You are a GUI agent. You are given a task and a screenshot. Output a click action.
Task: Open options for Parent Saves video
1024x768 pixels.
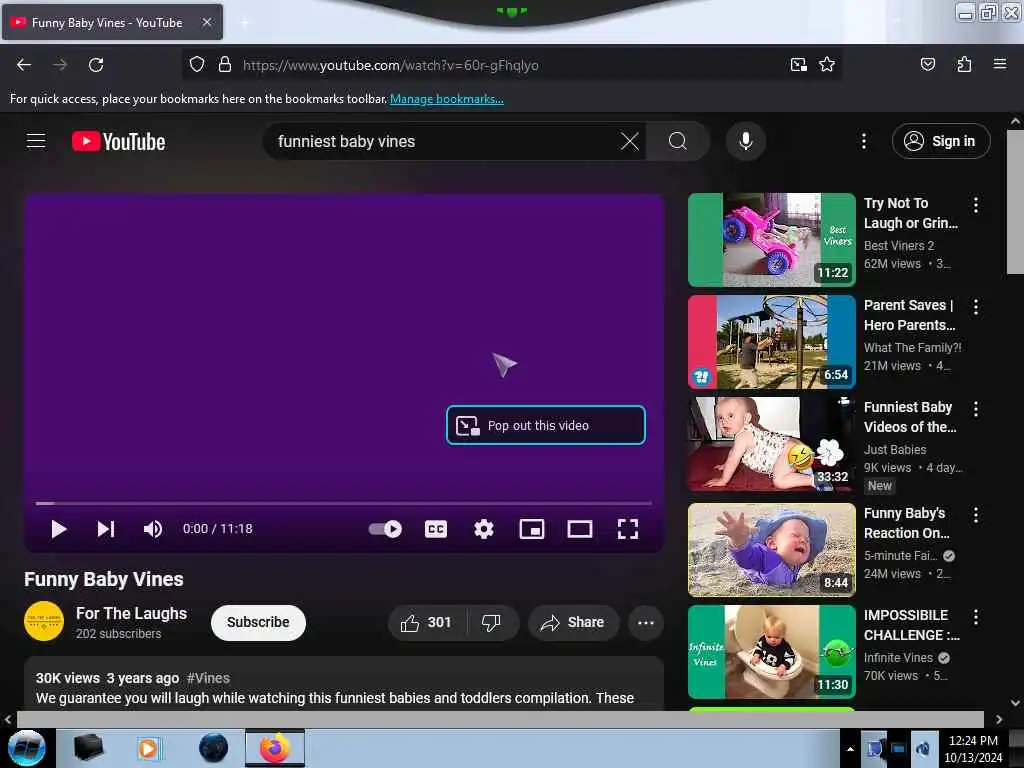tap(976, 307)
